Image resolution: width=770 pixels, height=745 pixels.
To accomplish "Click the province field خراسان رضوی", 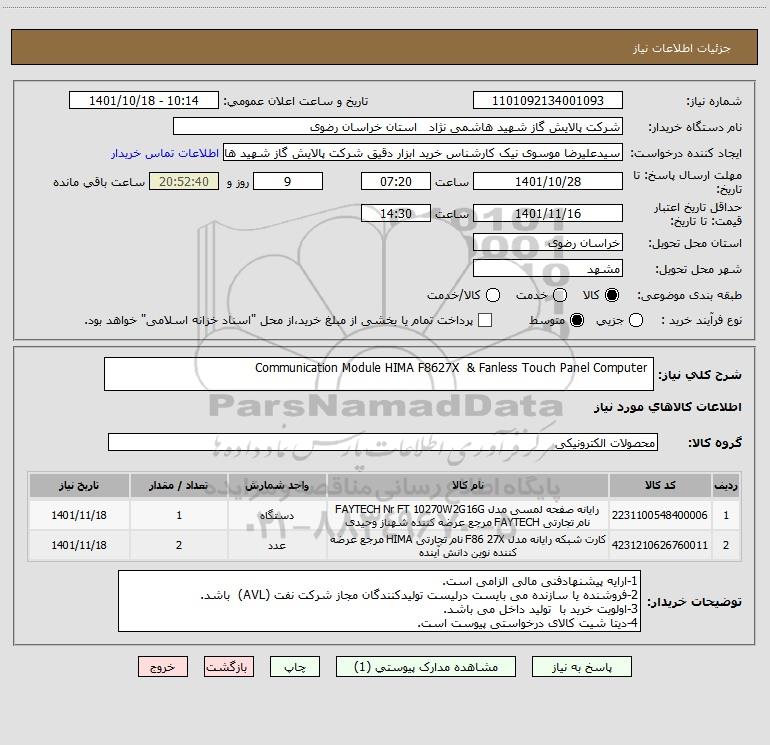I will point(548,242).
